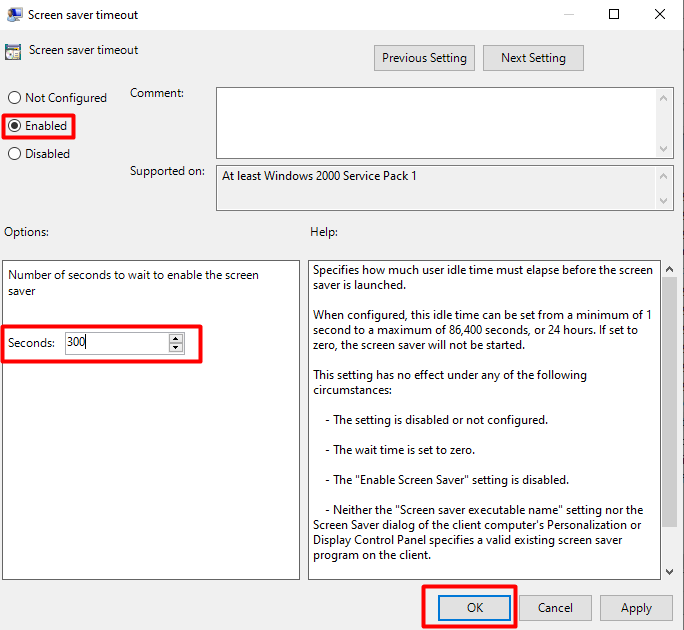Click the title bar window icon
Viewport: 684px width, 630px height.
coord(13,15)
